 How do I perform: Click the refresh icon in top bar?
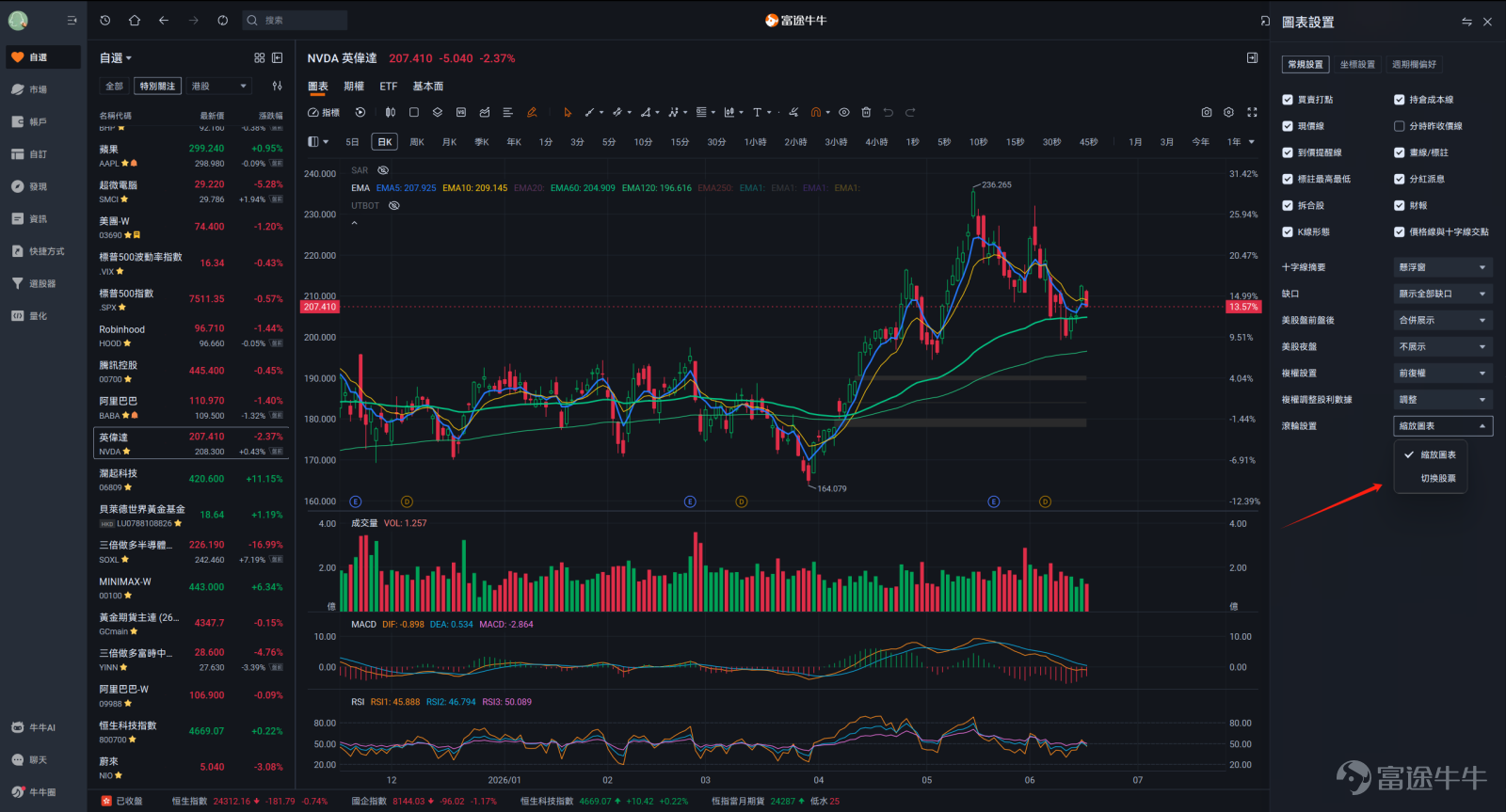(223, 20)
